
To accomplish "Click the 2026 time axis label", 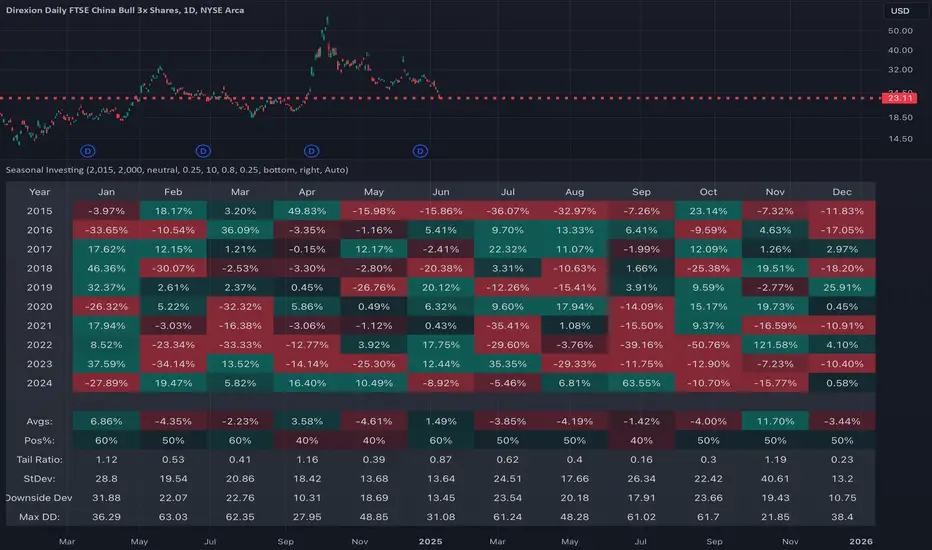I will [x=861, y=542].
